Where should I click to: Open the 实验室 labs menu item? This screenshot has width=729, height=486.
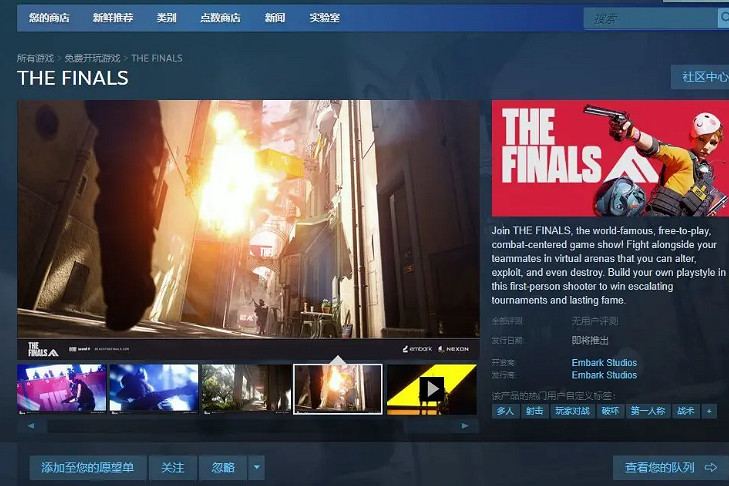(325, 18)
